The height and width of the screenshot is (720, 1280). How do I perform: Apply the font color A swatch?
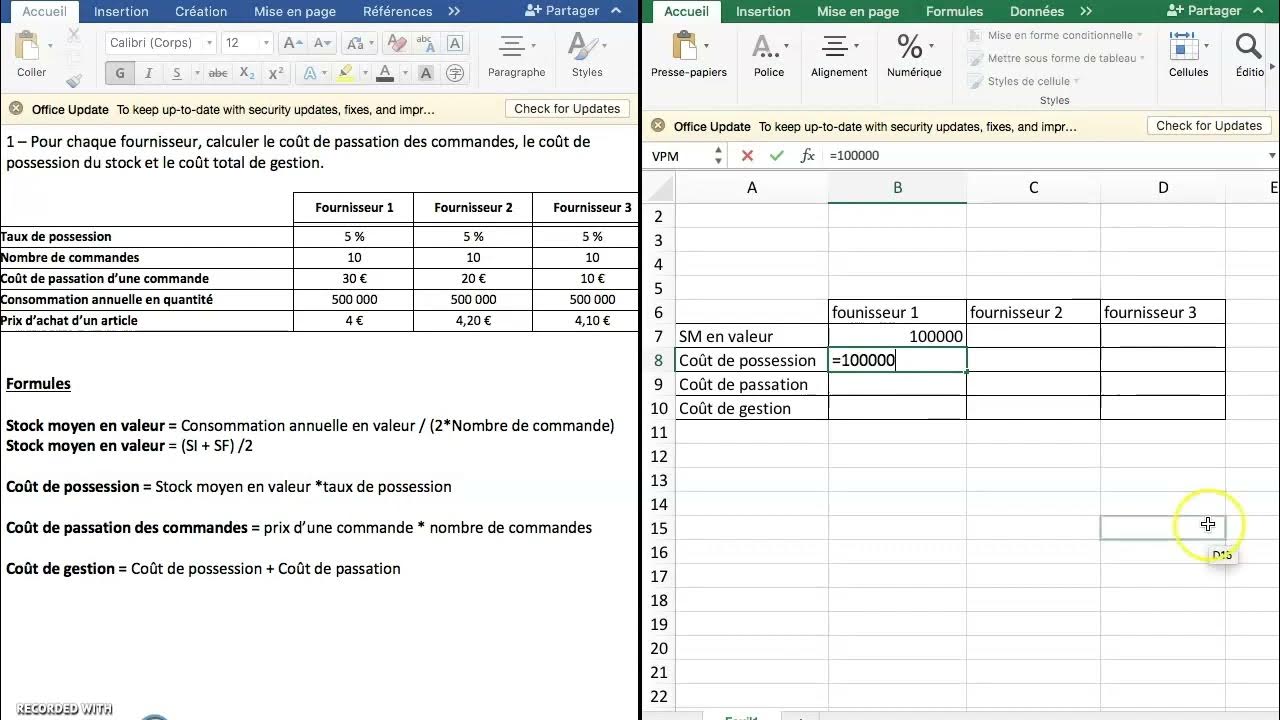tap(385, 73)
